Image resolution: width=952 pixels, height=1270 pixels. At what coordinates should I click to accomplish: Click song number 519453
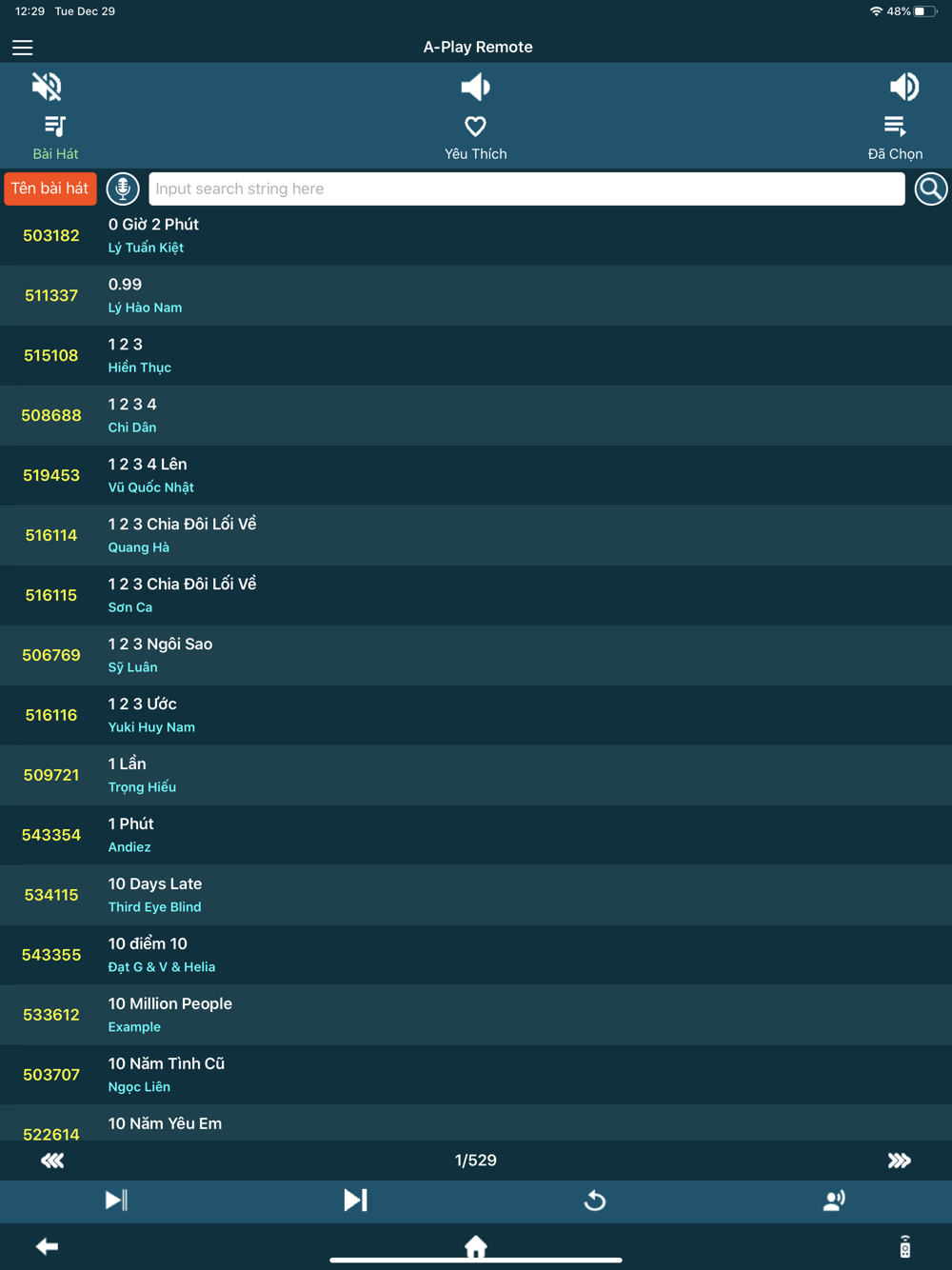51,475
